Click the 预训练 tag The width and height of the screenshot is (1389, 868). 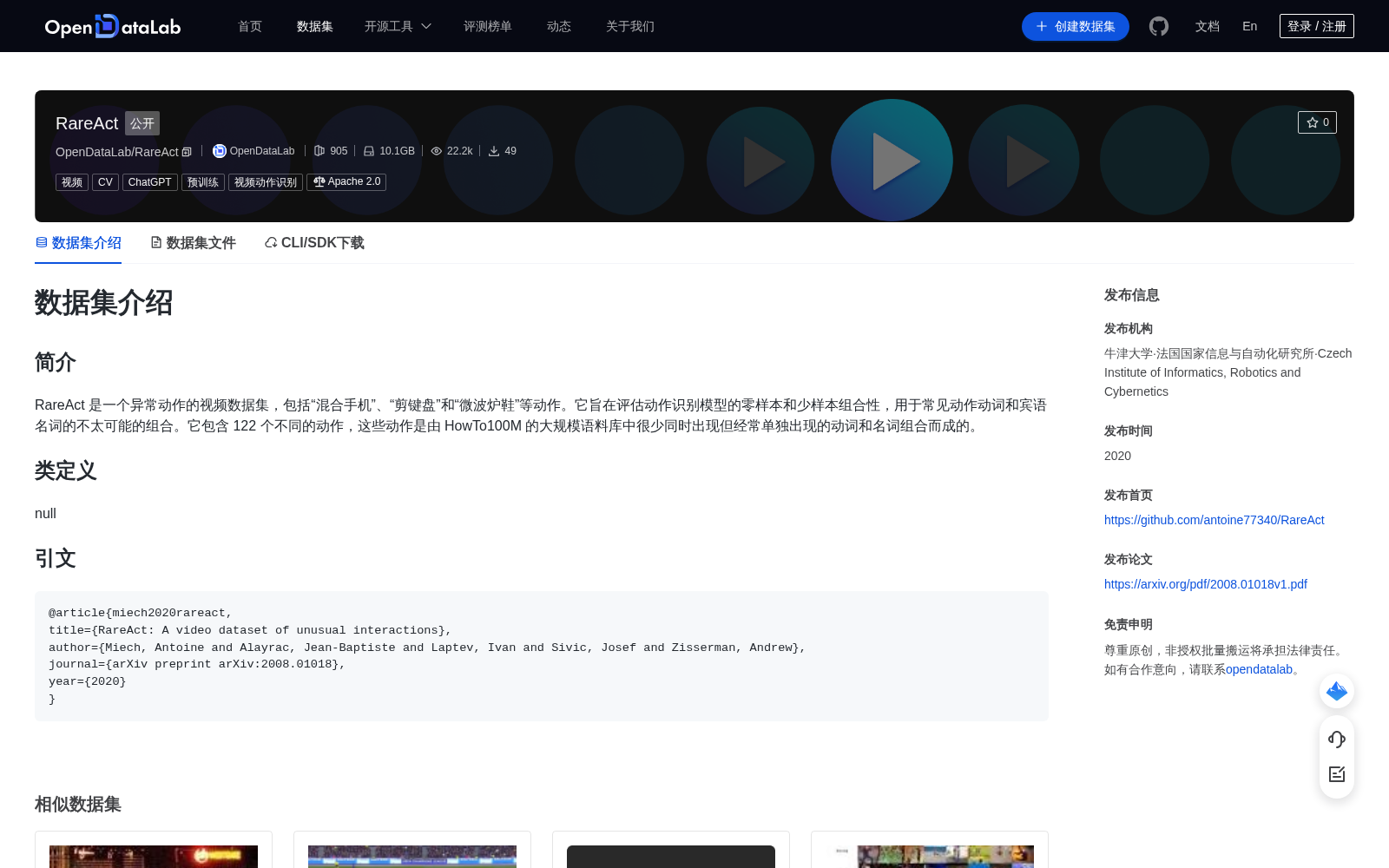pyautogui.click(x=203, y=182)
